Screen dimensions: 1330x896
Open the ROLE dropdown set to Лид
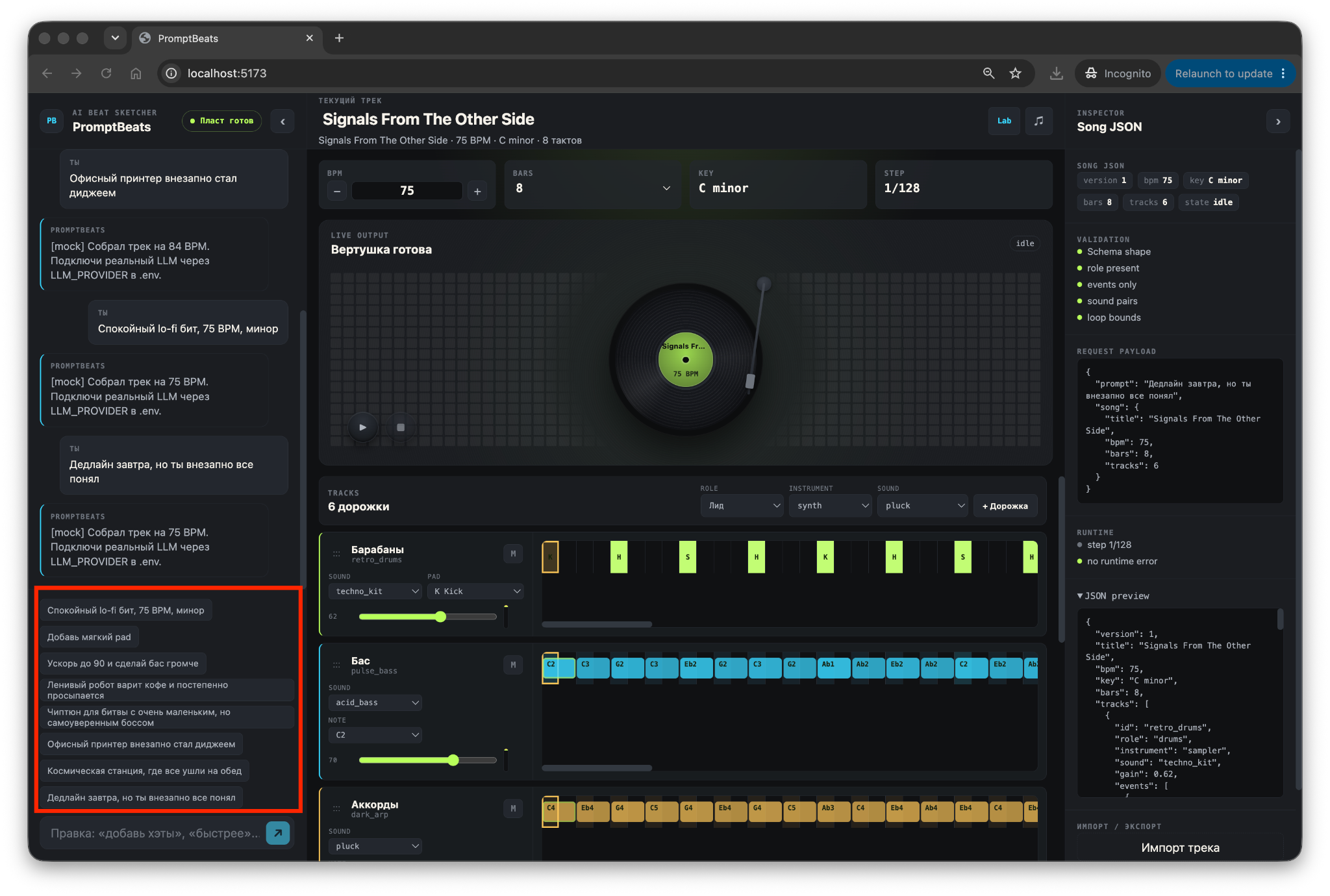point(742,506)
